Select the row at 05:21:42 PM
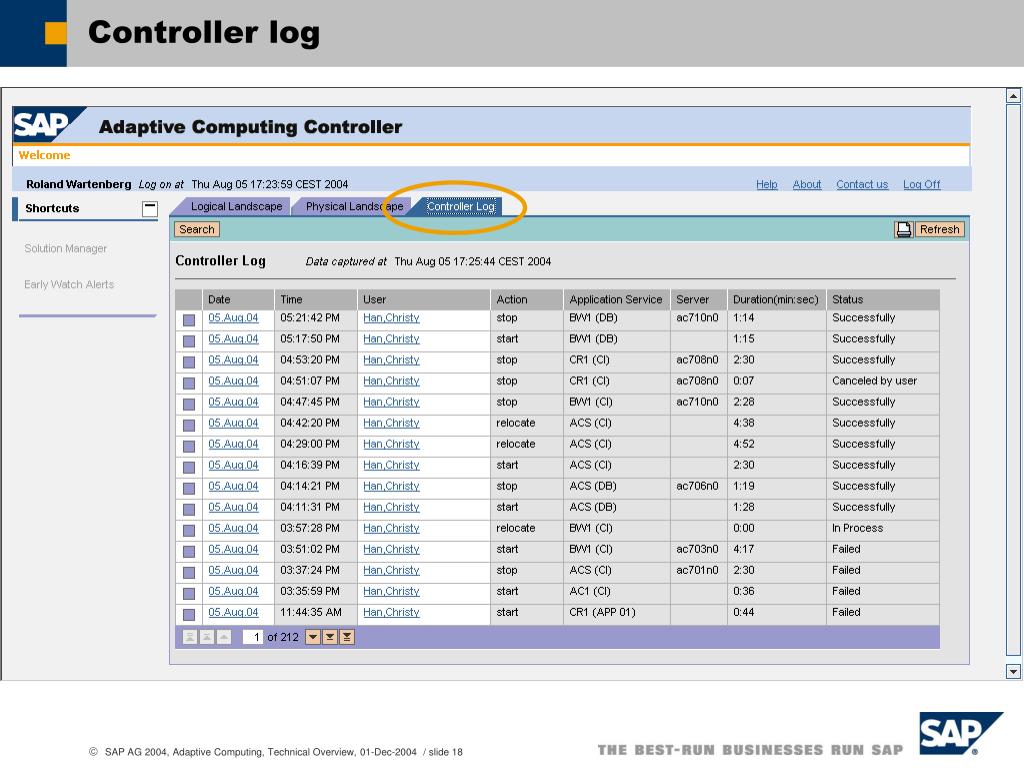Image resolution: width=1024 pixels, height=768 pixels. [x=189, y=320]
